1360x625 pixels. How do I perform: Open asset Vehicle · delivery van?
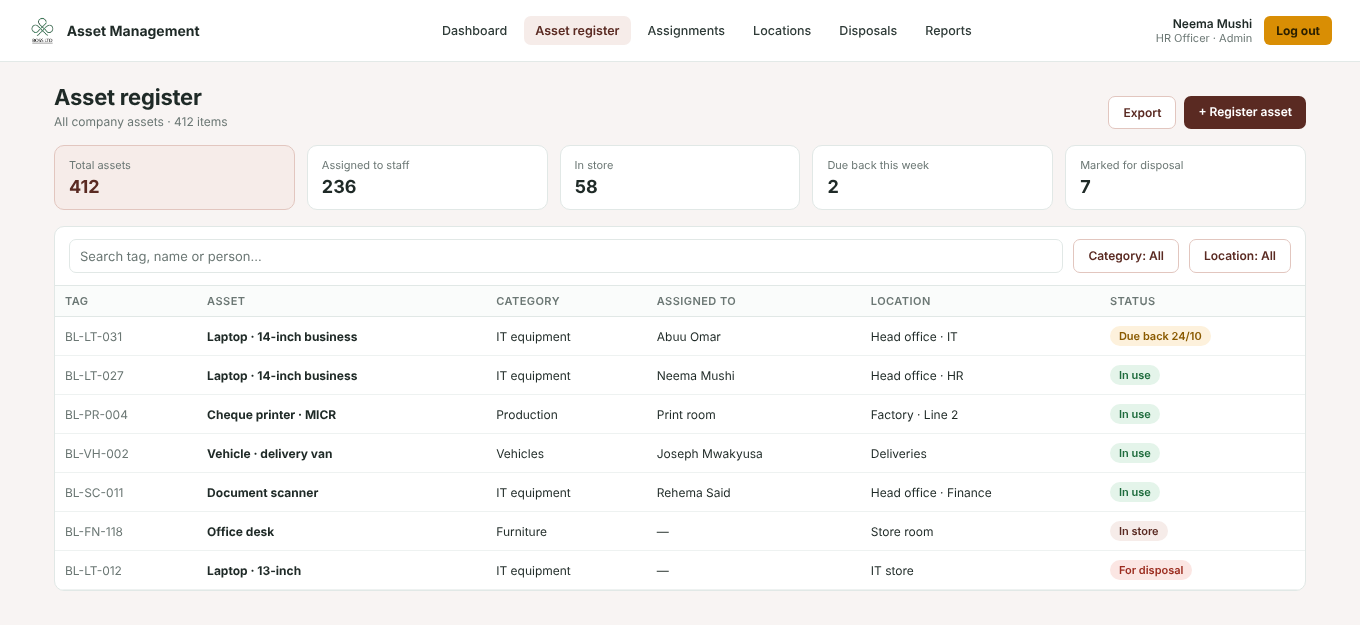269,454
